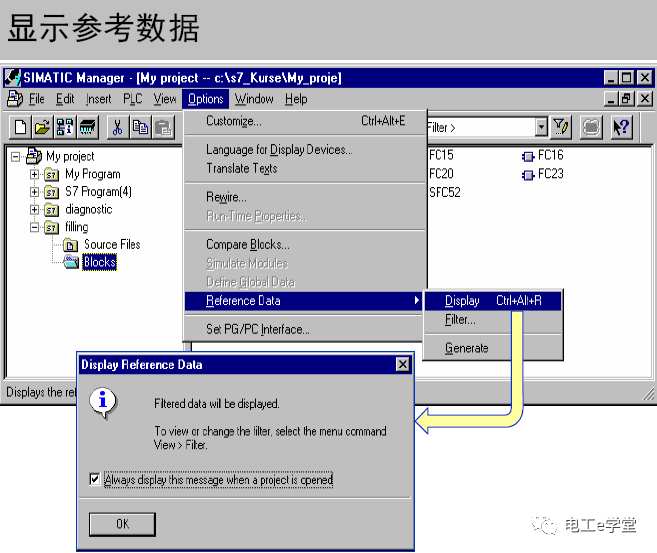Click the S7 icon beside filling
The image size is (657, 553).
tap(52, 227)
